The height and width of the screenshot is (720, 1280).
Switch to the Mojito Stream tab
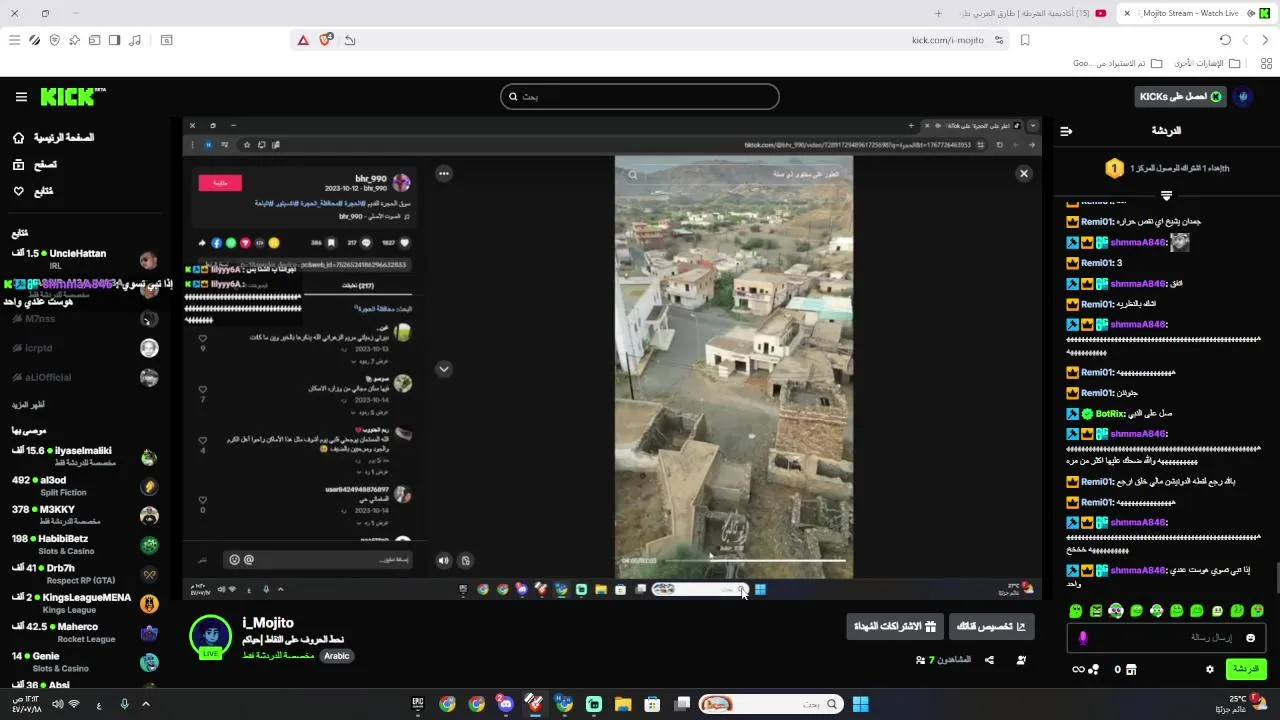[1195, 13]
